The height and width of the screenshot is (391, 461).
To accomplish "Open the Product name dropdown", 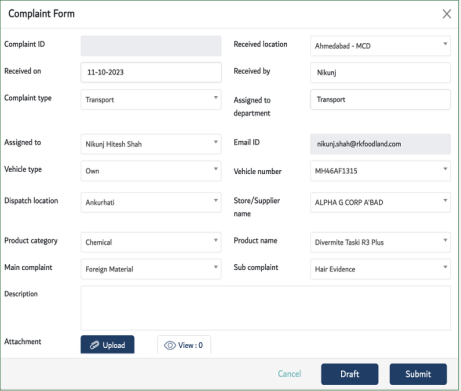I will coord(380,242).
